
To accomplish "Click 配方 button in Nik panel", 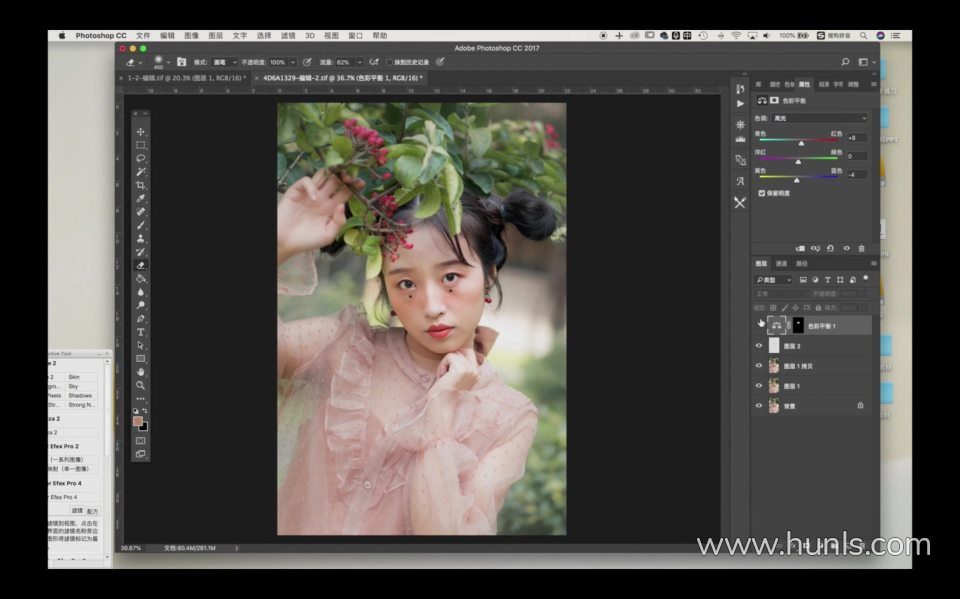I will [92, 511].
